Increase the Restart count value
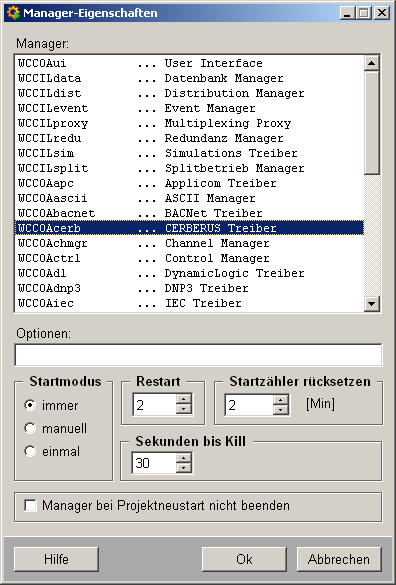Image resolution: width=396 pixels, height=585 pixels. (183, 399)
